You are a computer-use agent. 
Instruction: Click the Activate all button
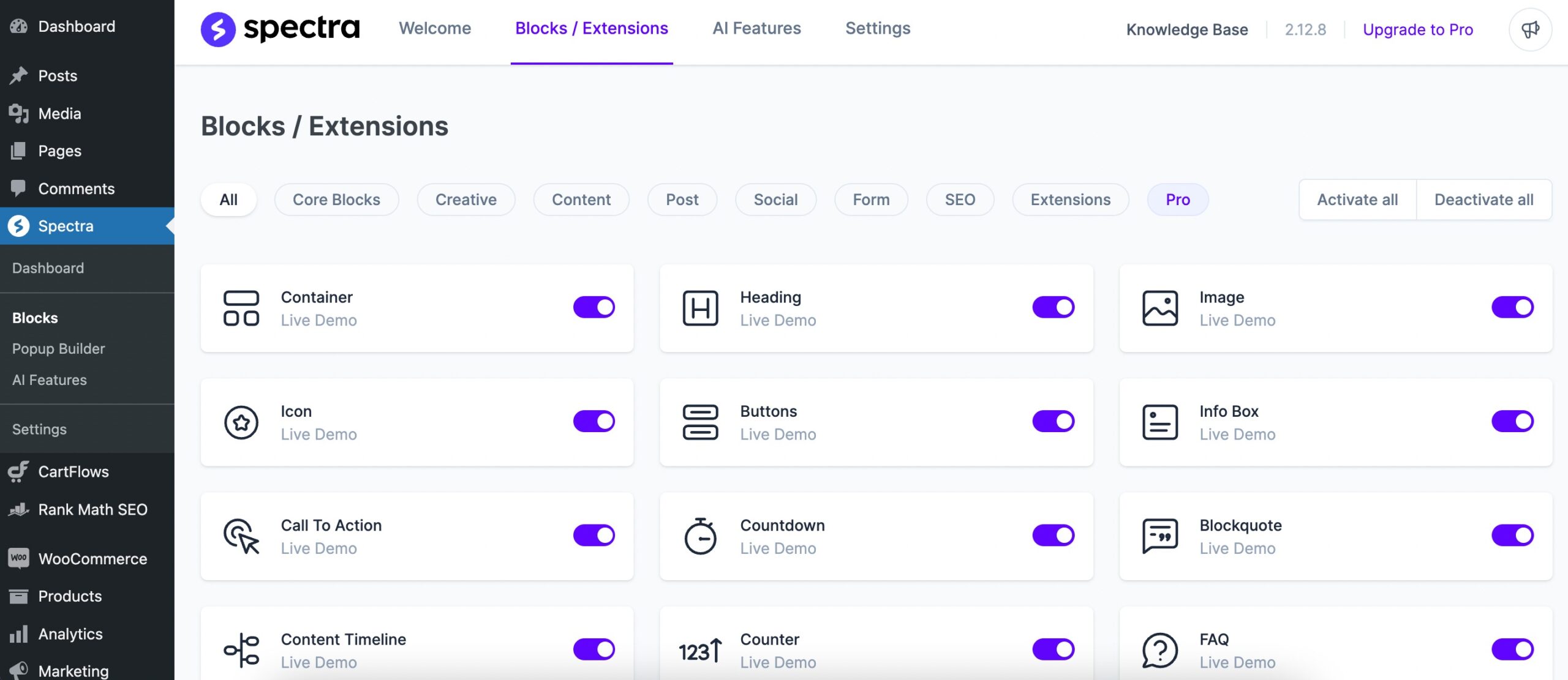[1357, 200]
